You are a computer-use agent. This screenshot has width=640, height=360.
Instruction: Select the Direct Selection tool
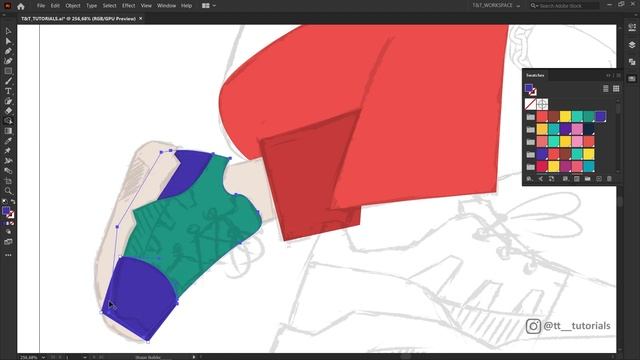8,41
